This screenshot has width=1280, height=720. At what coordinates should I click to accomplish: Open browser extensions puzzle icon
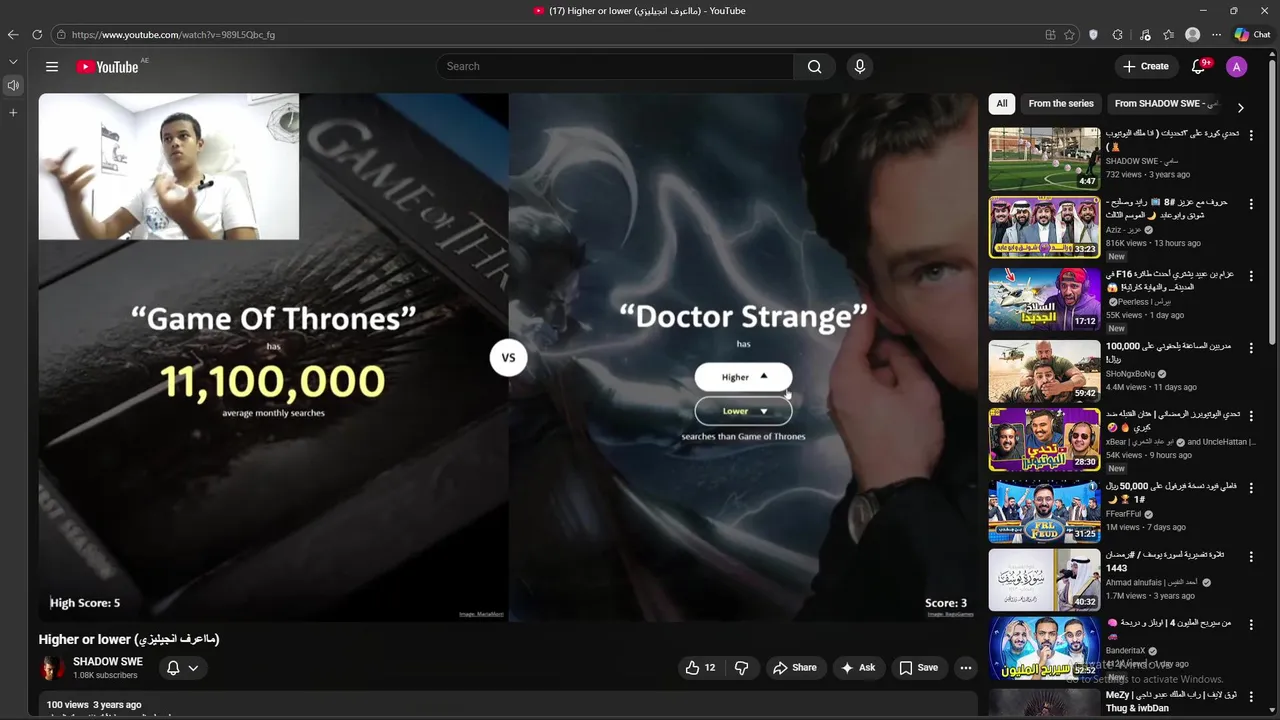click(x=1117, y=34)
